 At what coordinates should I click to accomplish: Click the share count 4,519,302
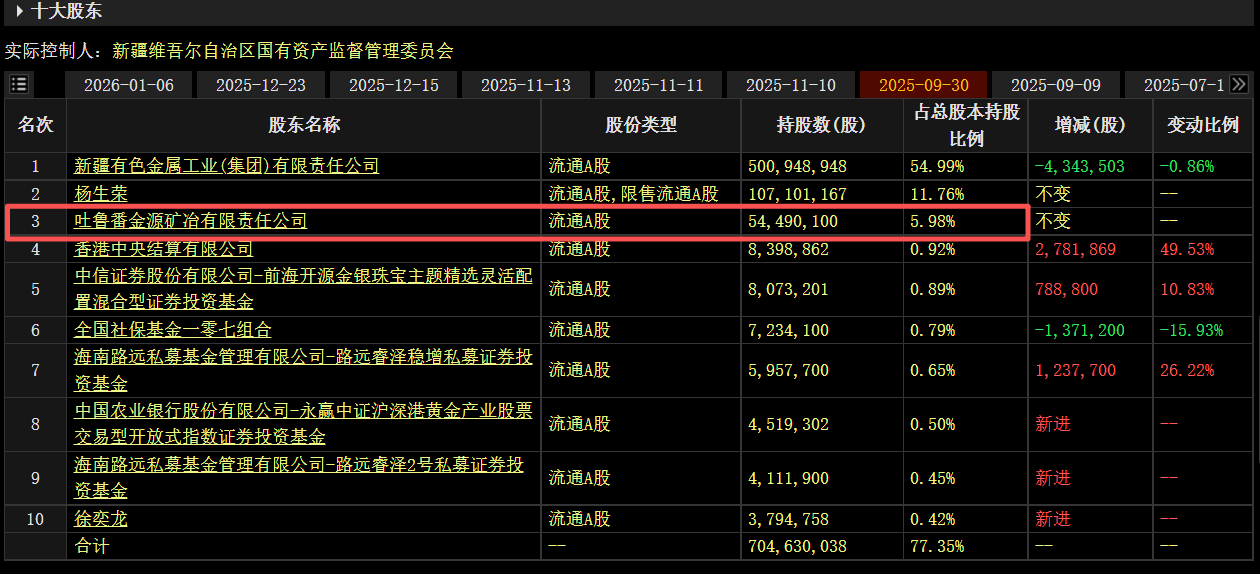coord(788,424)
